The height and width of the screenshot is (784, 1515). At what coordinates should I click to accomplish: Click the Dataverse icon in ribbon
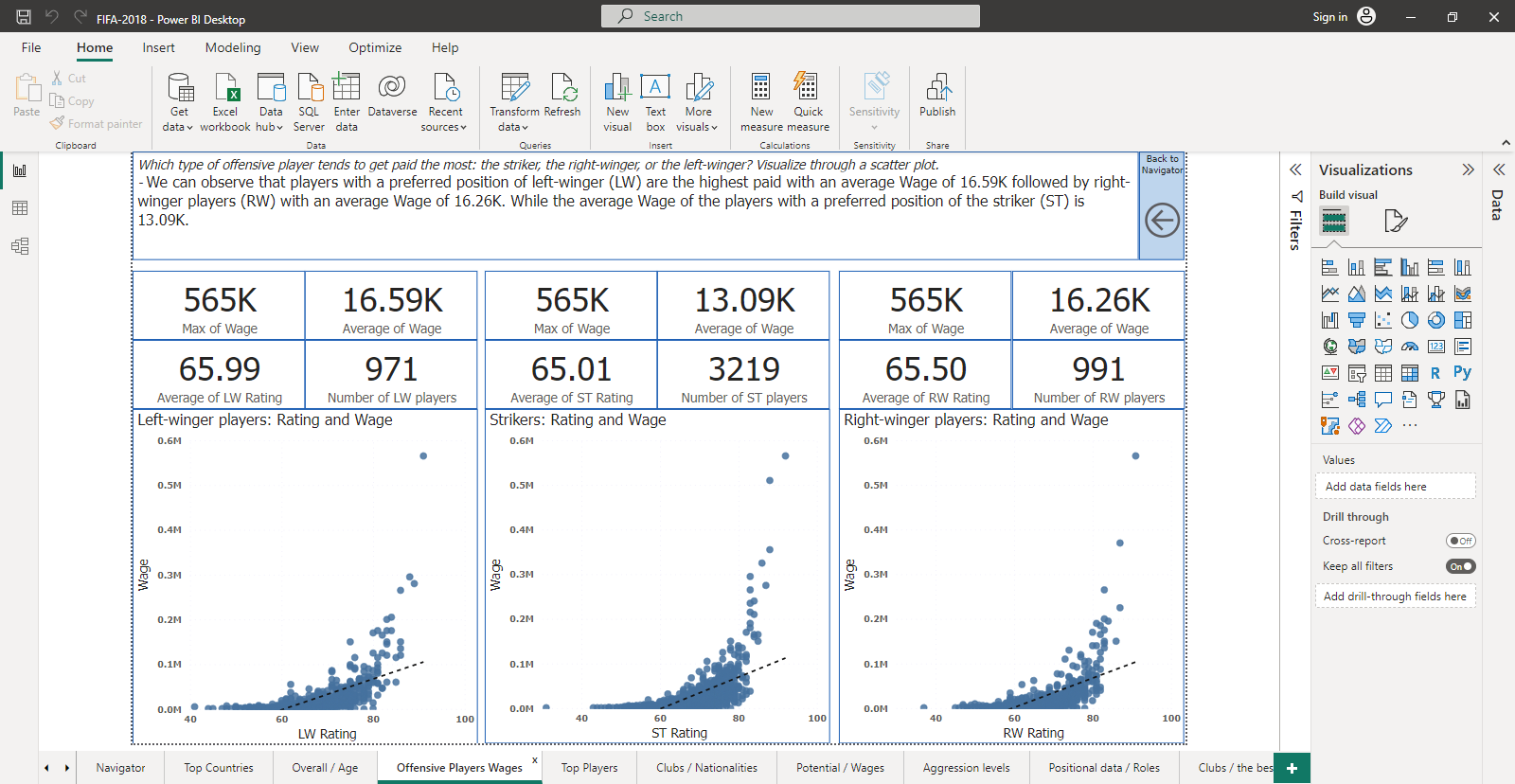pyautogui.click(x=392, y=88)
